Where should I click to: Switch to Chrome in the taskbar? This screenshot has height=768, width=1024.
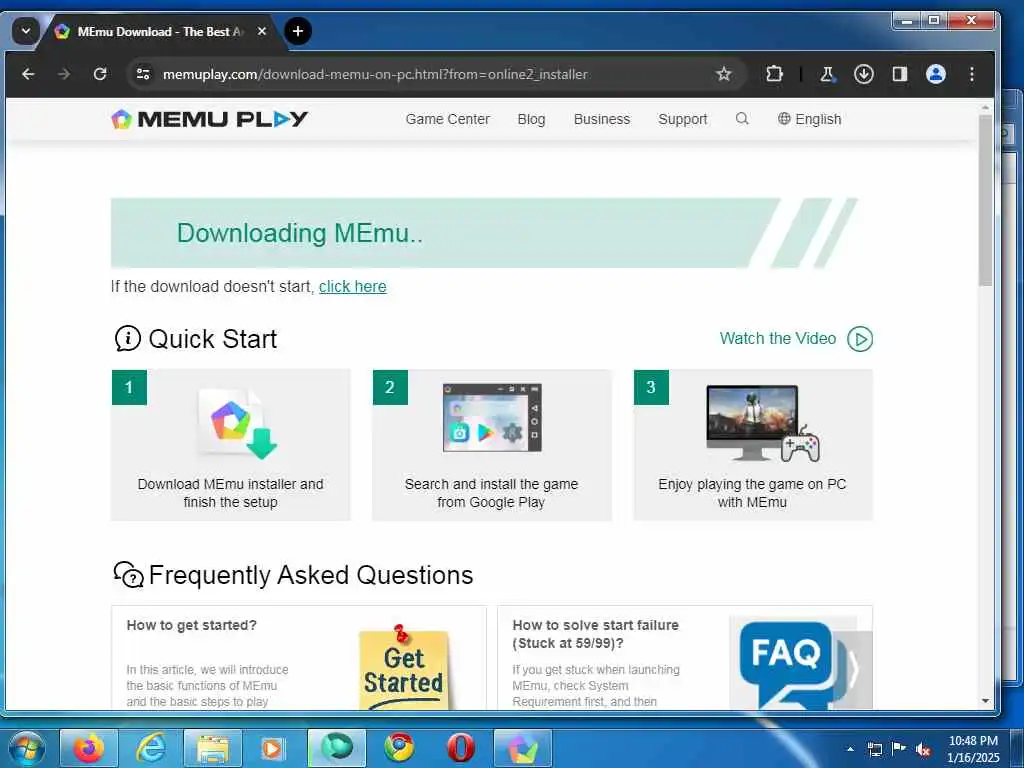398,748
